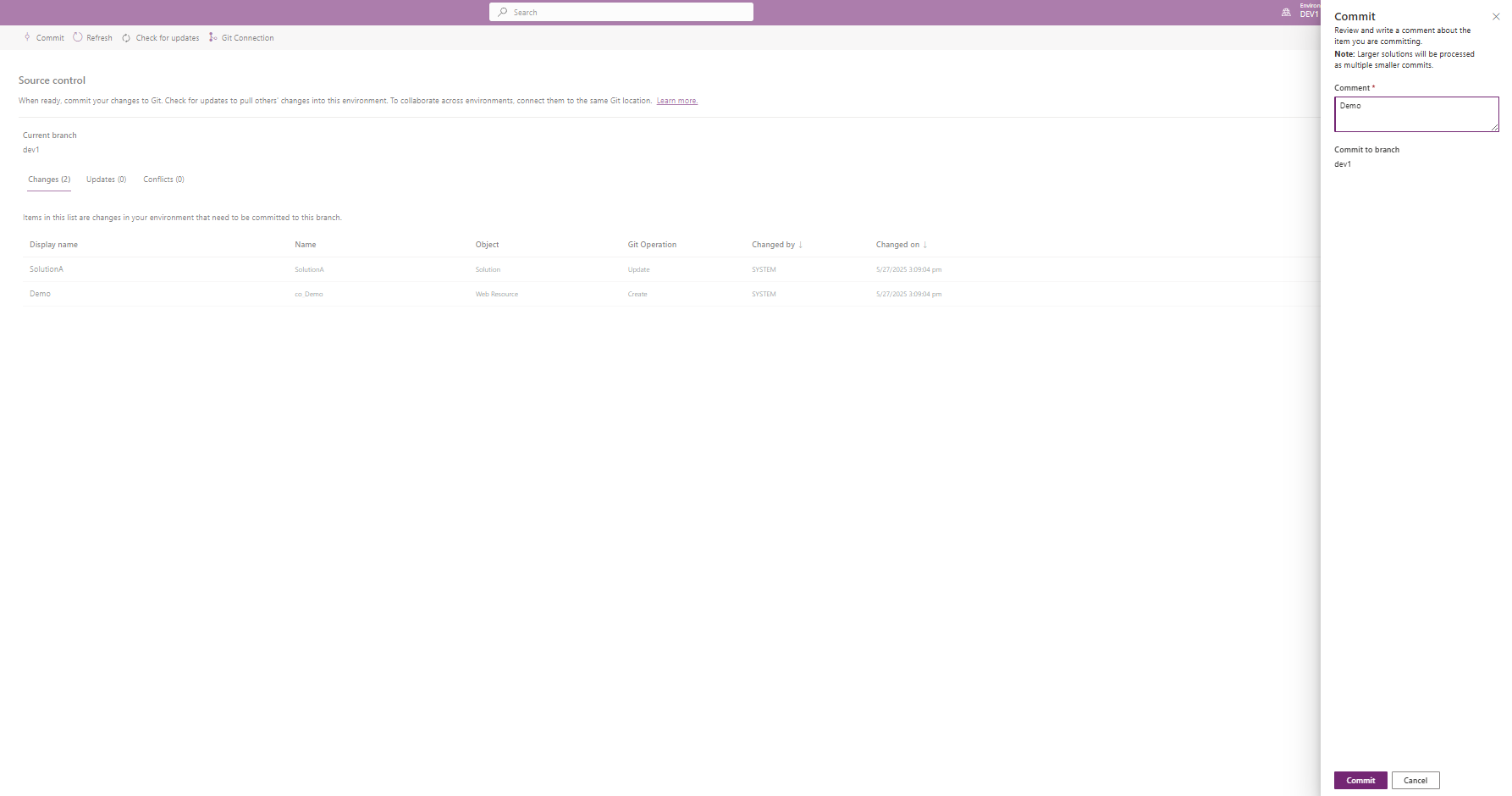Select the Demo web resource row

(40, 294)
